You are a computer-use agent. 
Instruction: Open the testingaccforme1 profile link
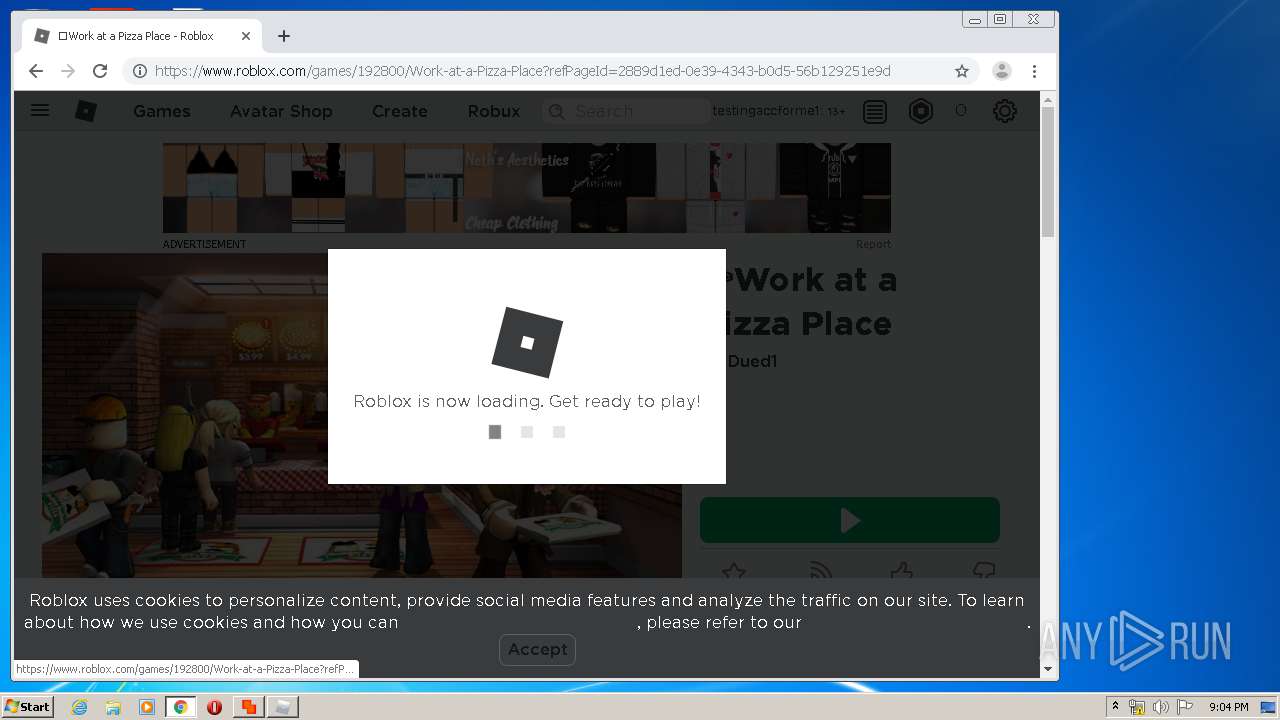(764, 111)
